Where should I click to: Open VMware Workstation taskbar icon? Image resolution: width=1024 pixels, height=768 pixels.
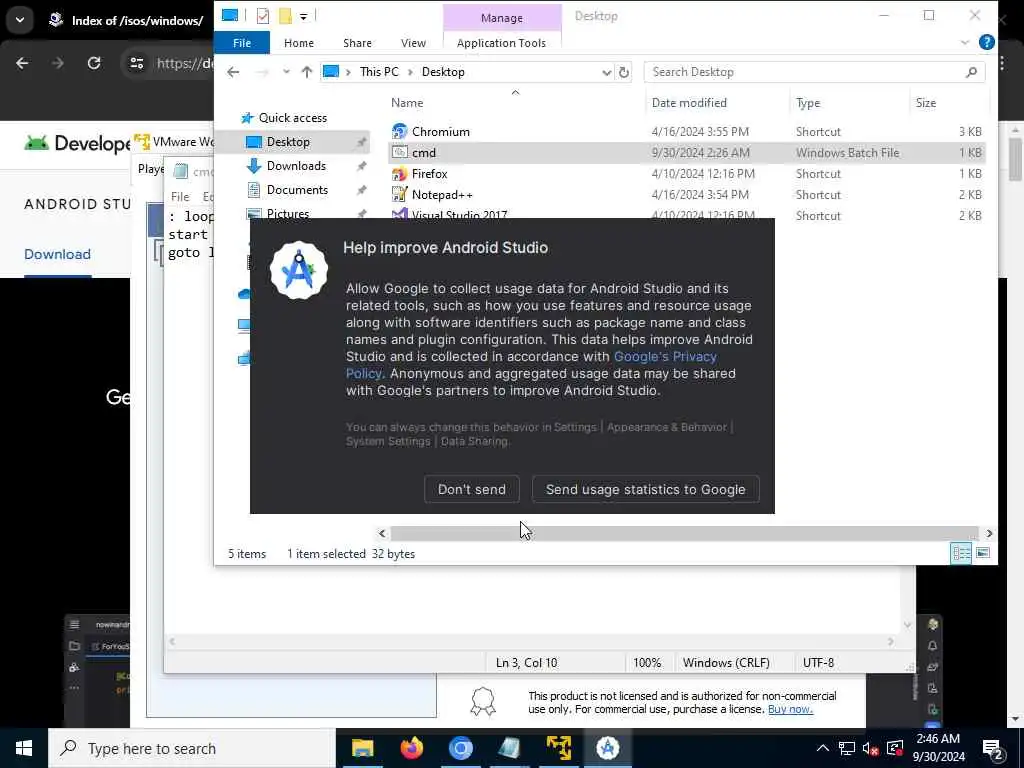pyautogui.click(x=558, y=748)
